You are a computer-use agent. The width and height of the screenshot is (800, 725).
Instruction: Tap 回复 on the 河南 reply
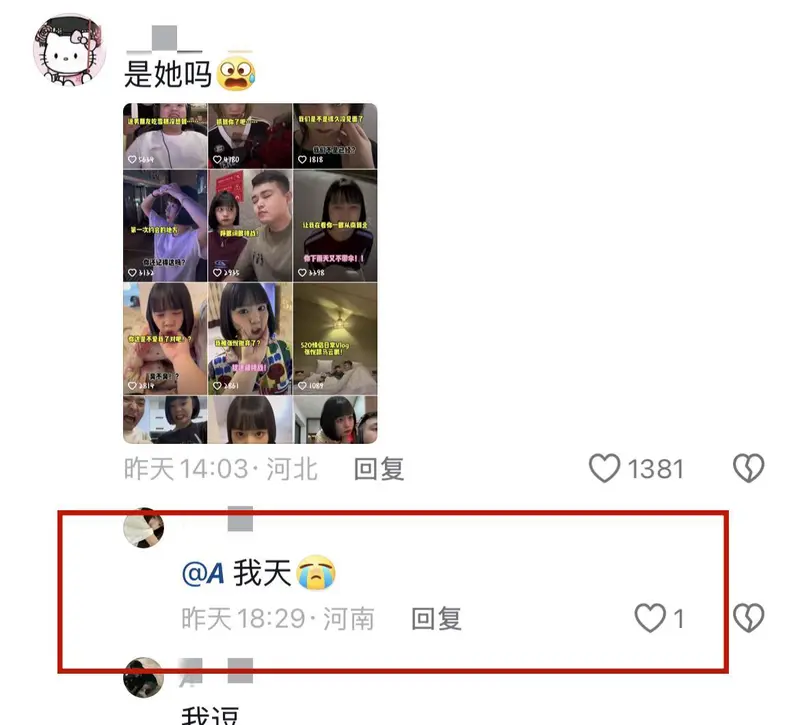point(436,618)
